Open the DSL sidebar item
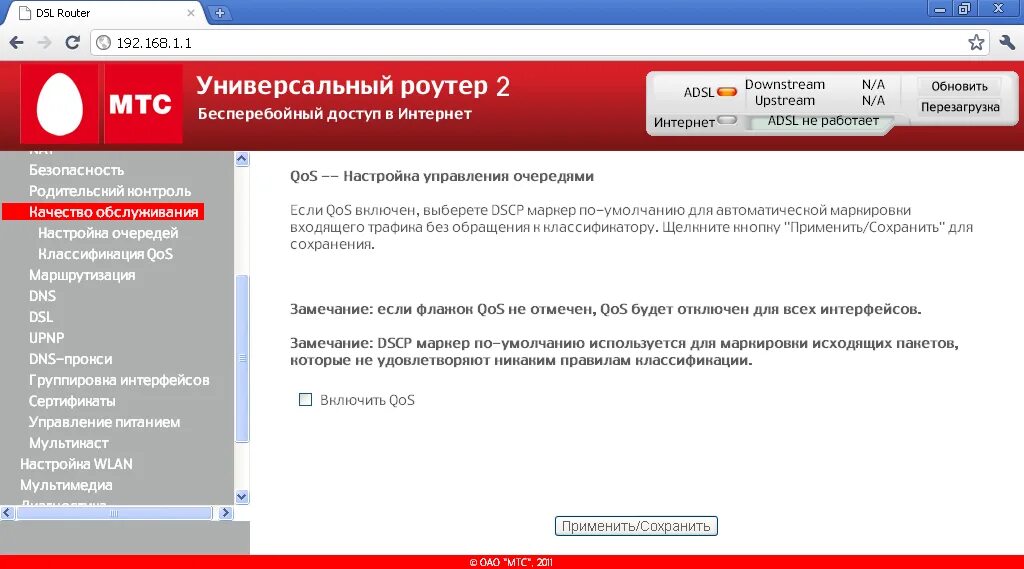This screenshot has height=569, width=1024. (40, 317)
